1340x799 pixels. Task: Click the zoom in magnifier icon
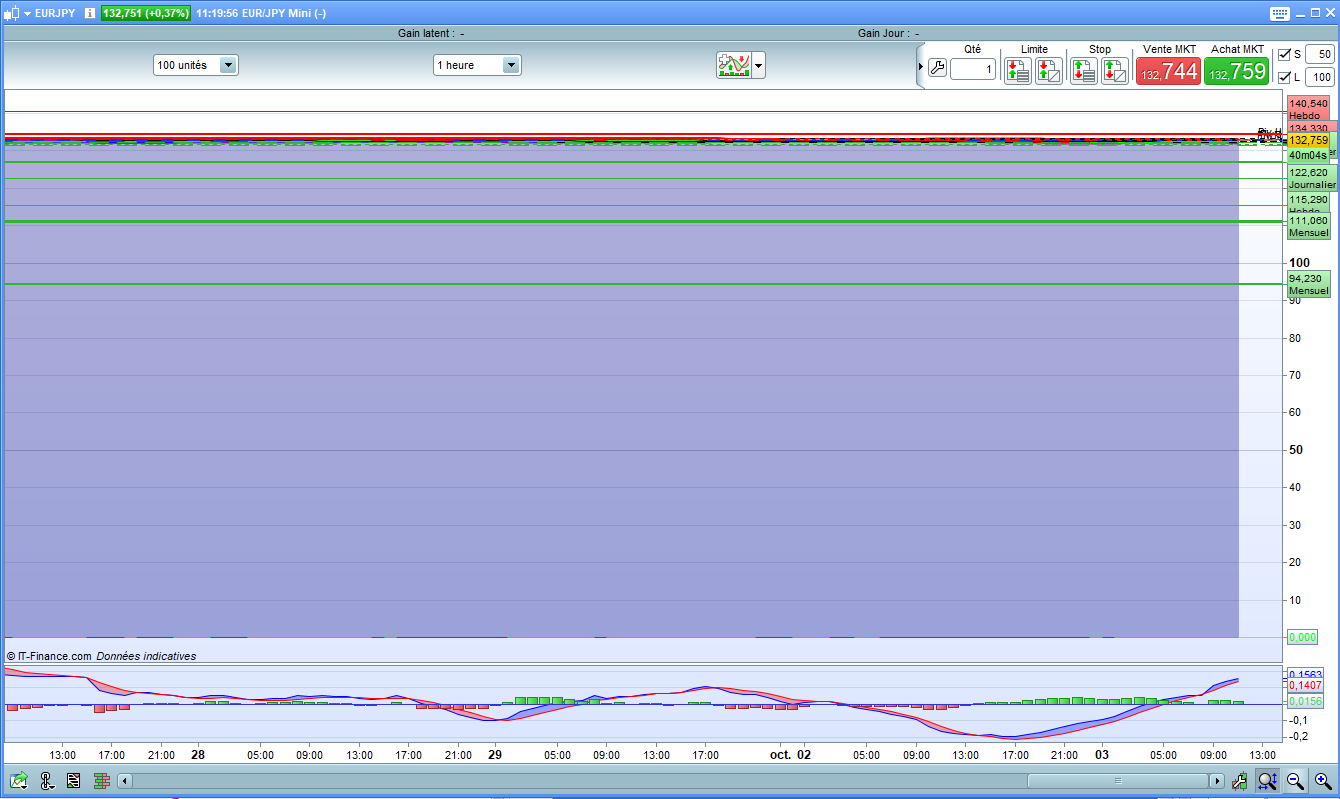[x=1322, y=781]
